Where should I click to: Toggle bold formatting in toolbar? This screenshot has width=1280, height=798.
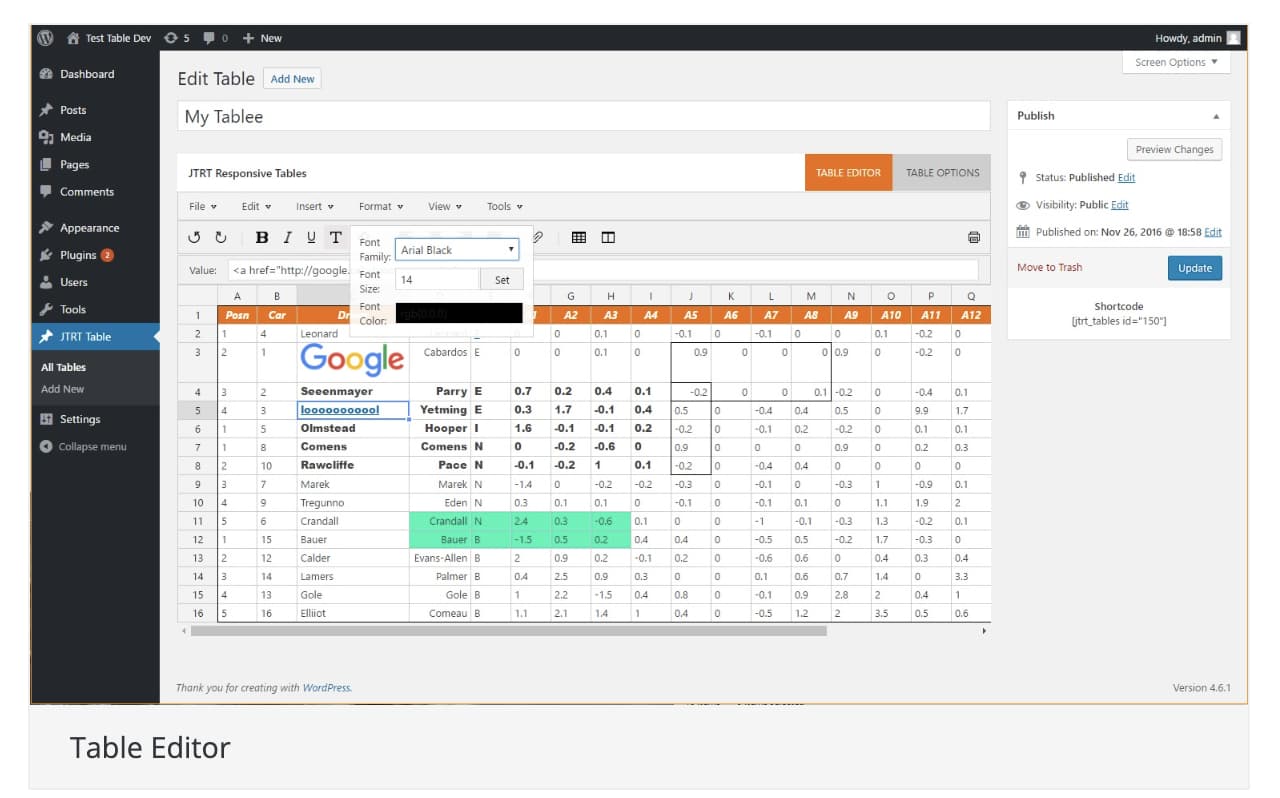click(x=262, y=237)
